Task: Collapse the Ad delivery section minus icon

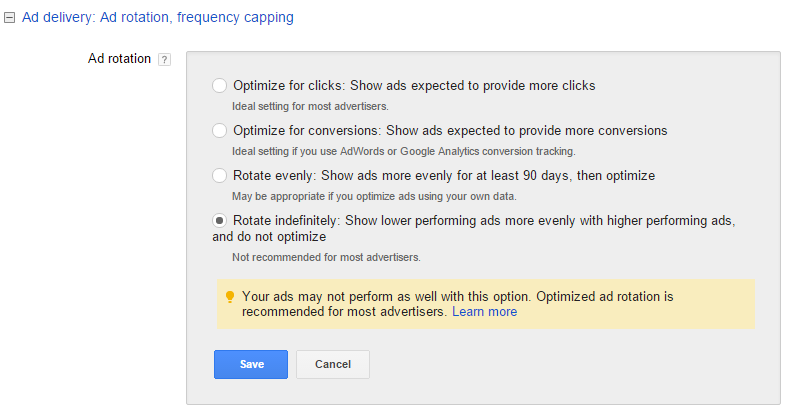Action: (9, 18)
